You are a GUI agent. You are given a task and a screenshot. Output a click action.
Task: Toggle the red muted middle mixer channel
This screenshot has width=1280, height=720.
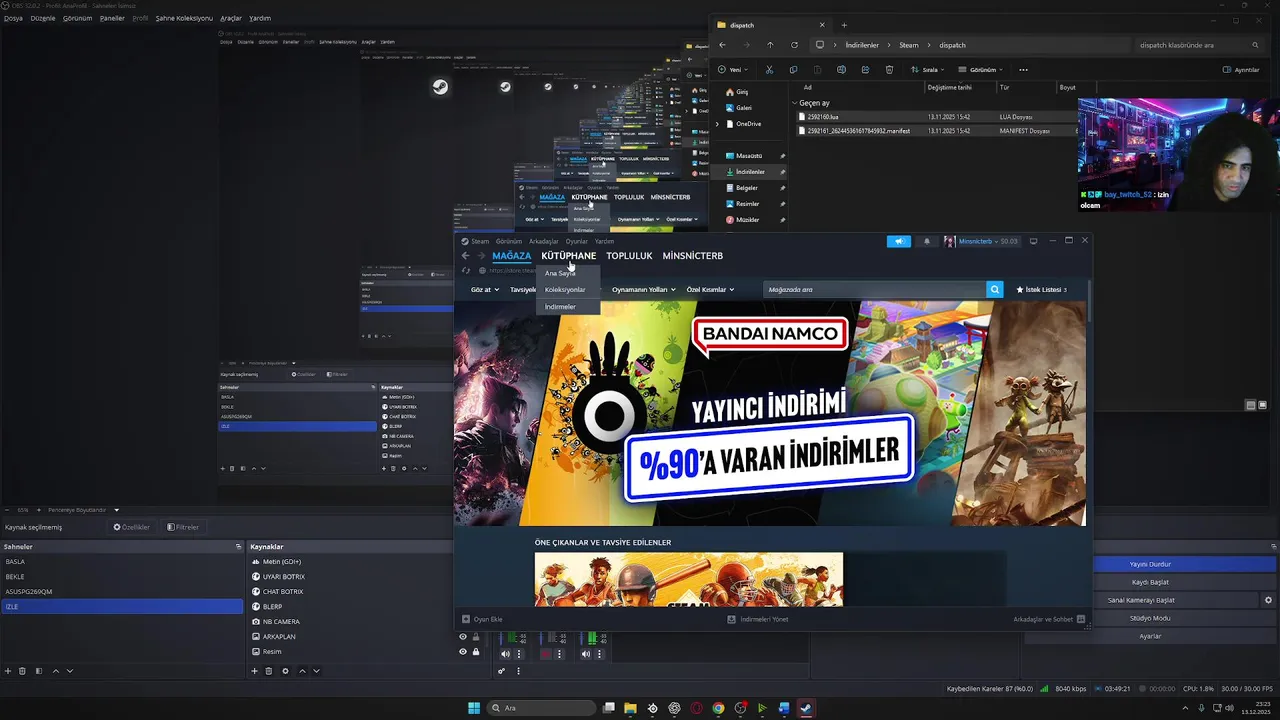point(546,654)
